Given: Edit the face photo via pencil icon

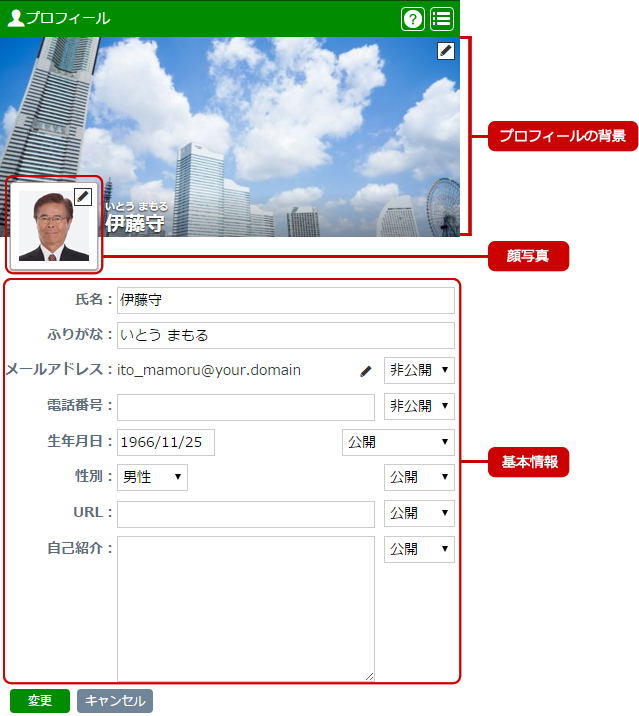Looking at the screenshot, I should pos(83,197).
